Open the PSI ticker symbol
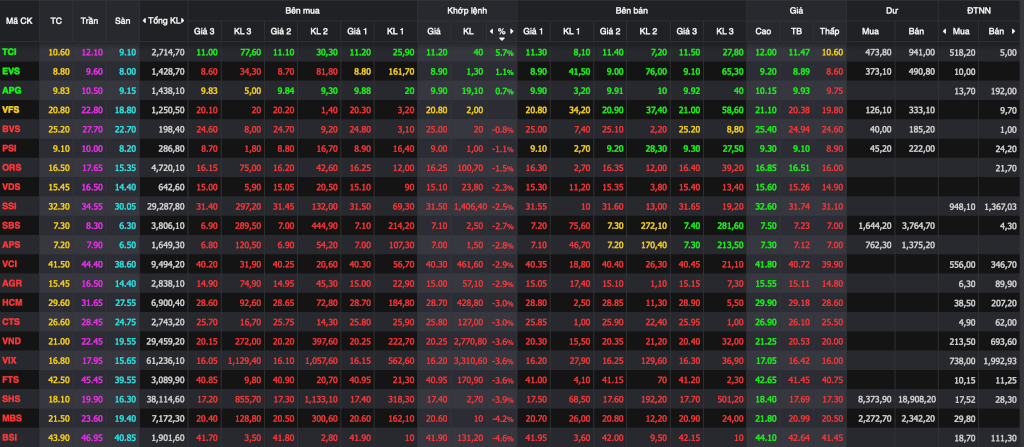 [9, 148]
